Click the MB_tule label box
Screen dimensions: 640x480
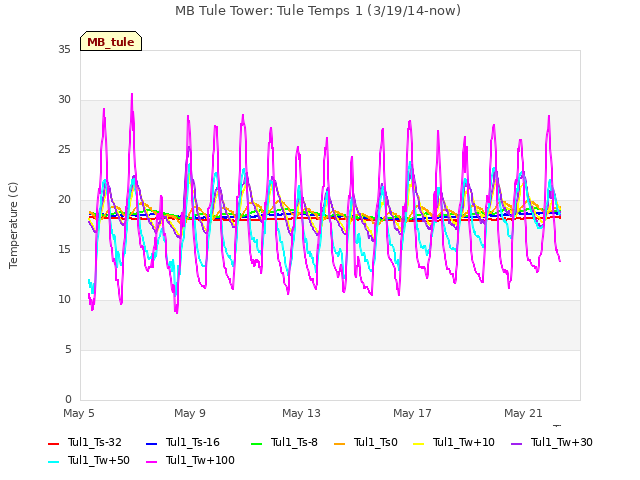111,42
